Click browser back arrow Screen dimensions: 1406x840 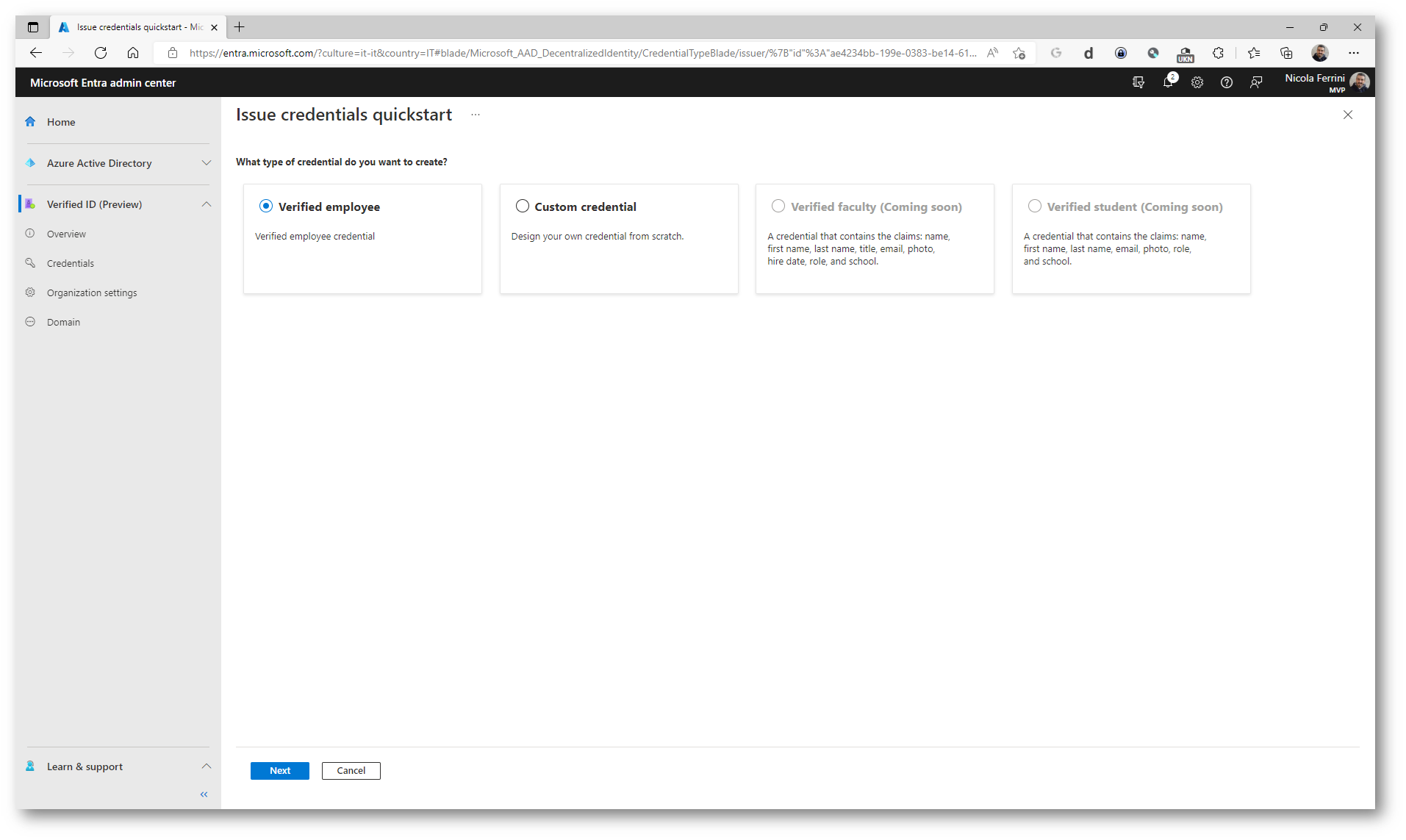tap(35, 53)
